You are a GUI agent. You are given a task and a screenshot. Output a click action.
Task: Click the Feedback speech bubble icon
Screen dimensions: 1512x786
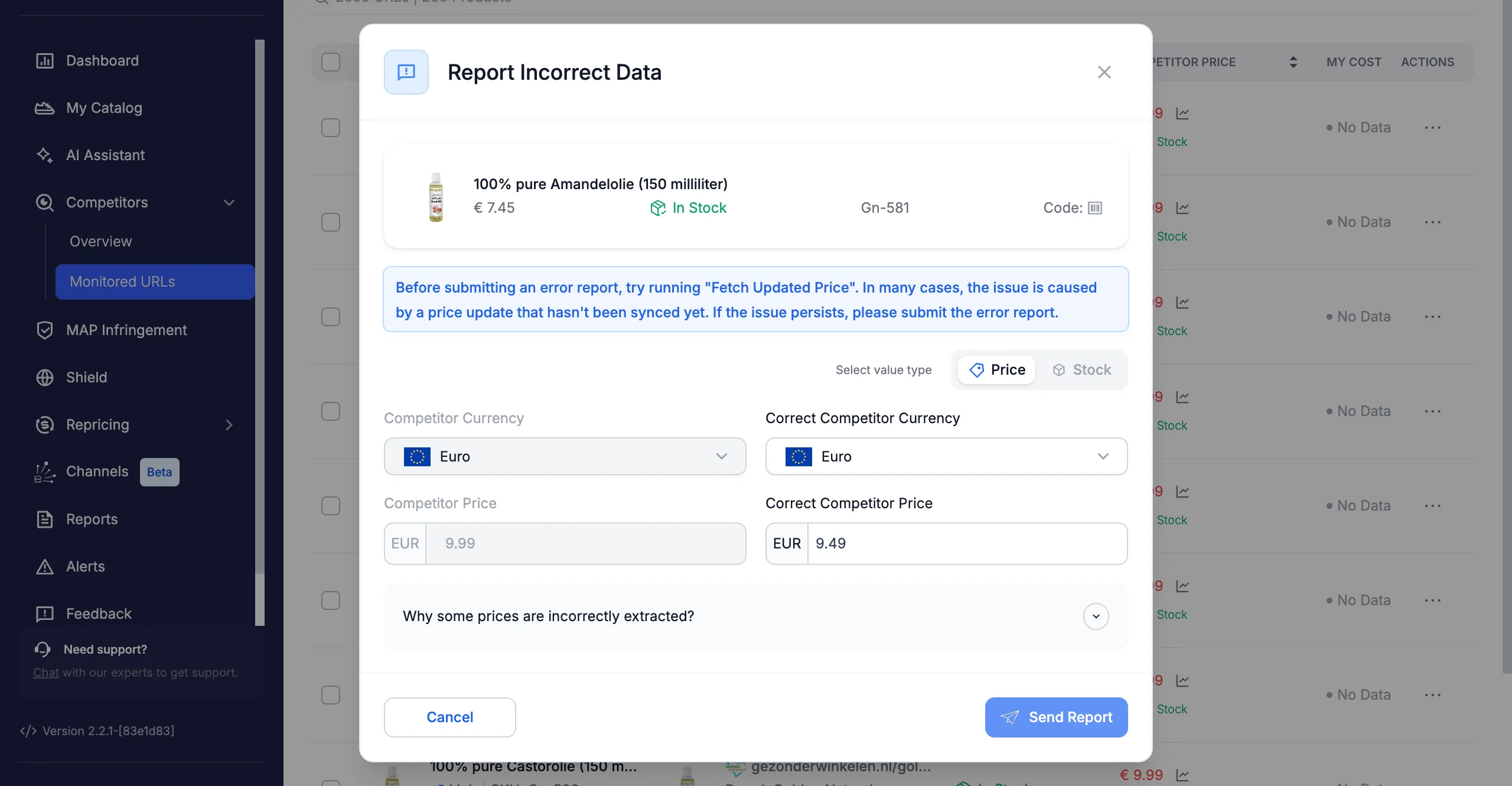click(x=45, y=613)
